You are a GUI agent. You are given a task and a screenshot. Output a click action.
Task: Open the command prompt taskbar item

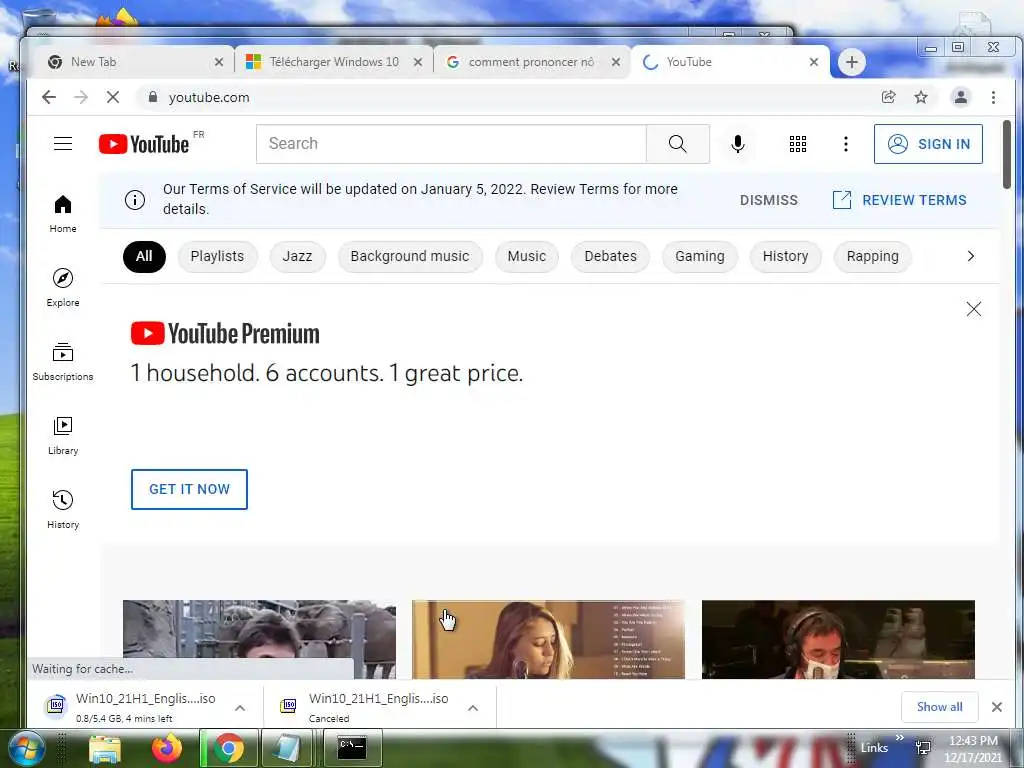point(352,748)
